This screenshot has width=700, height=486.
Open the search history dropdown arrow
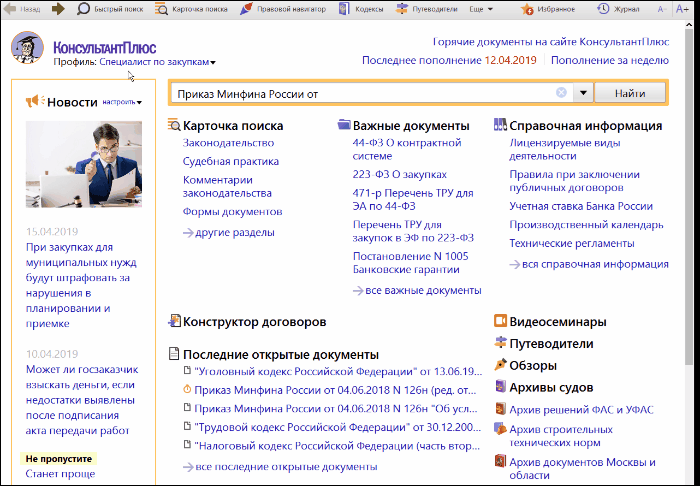583,93
